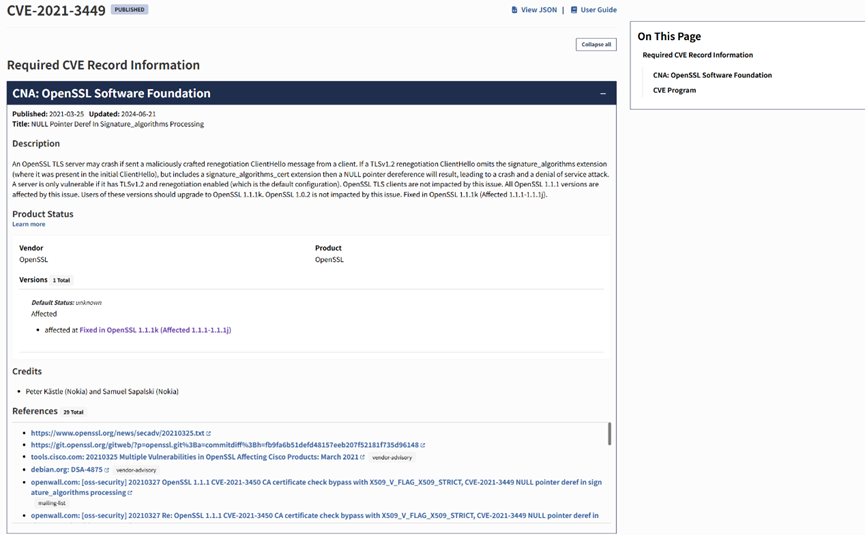Screen dimensions: 865x535
Task: Click the vendor-advisory tag beside Cisco reference
Action: coord(392,458)
